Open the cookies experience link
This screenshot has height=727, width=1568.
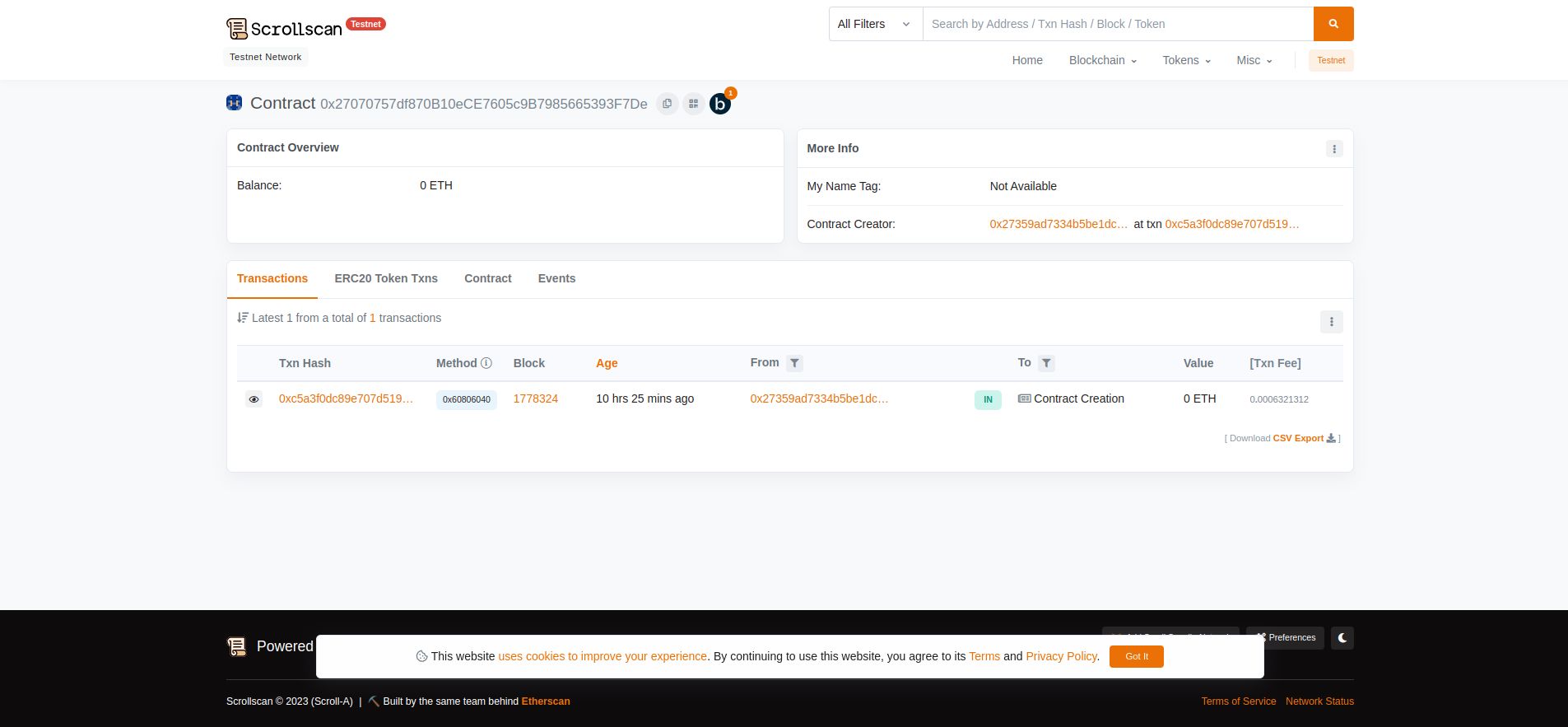coord(603,656)
